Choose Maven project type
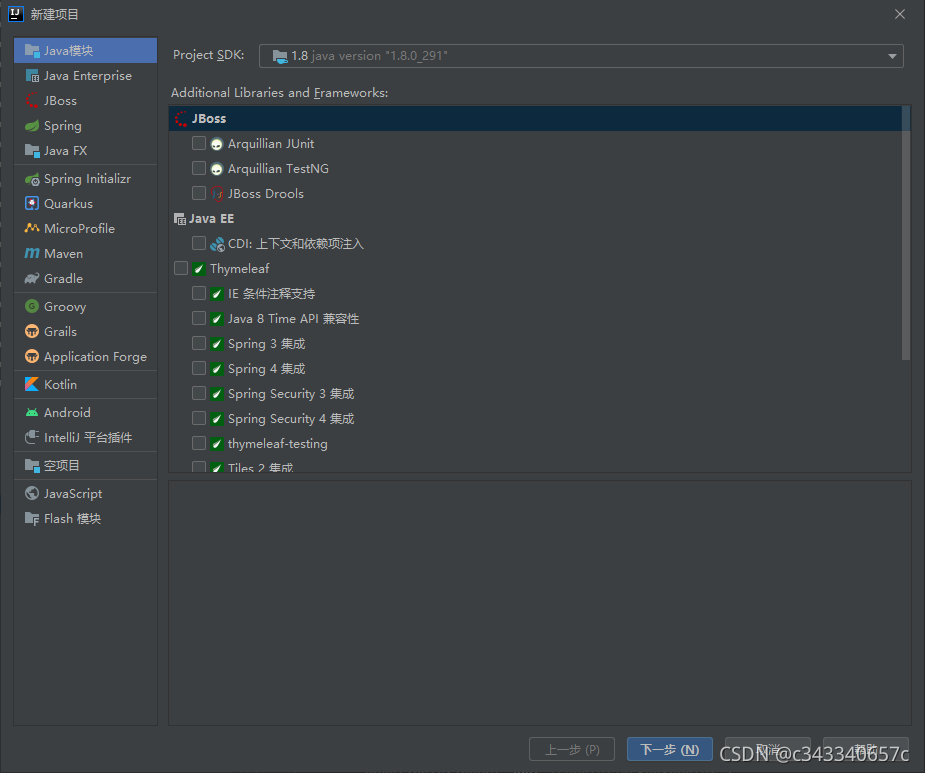The height and width of the screenshot is (773, 925). coord(86,254)
